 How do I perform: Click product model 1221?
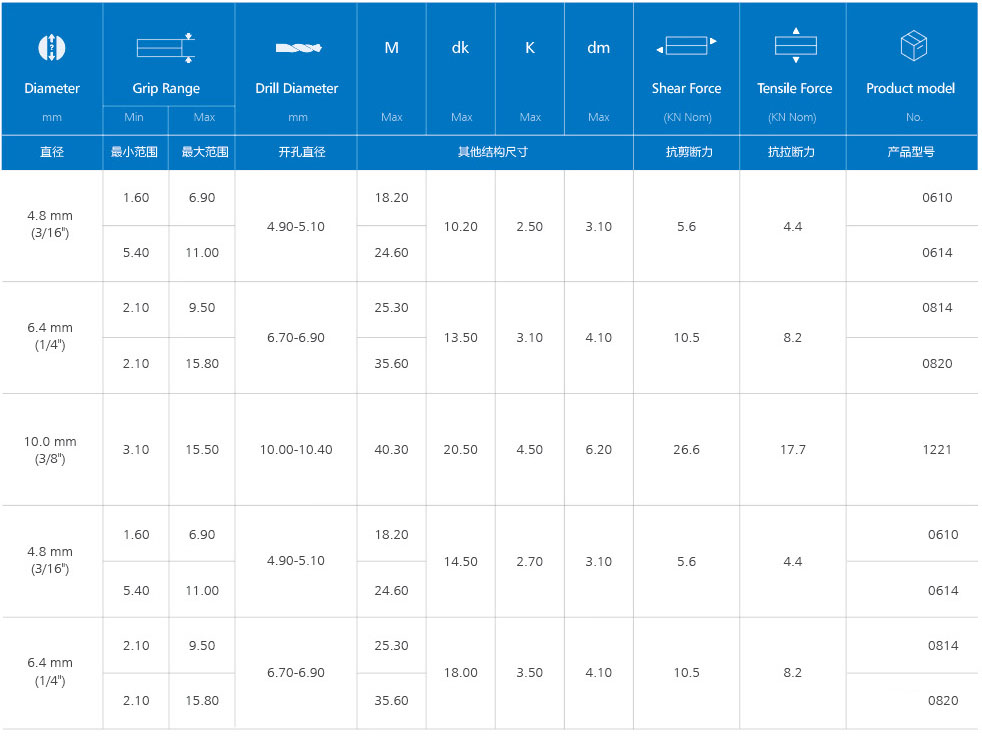pos(937,450)
